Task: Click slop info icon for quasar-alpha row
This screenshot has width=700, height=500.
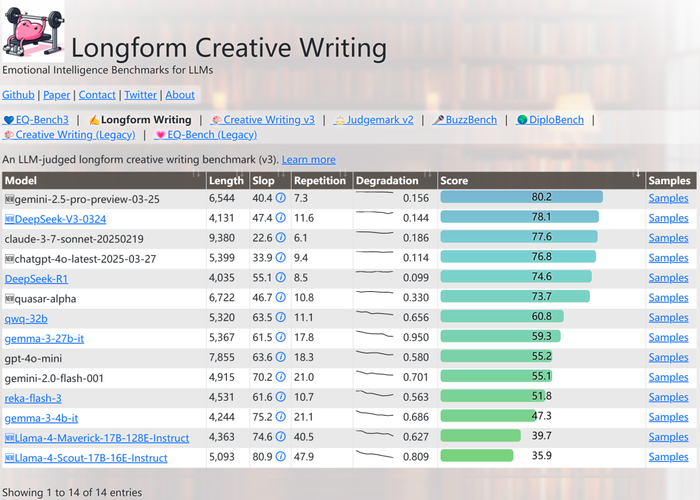Action: tap(280, 297)
